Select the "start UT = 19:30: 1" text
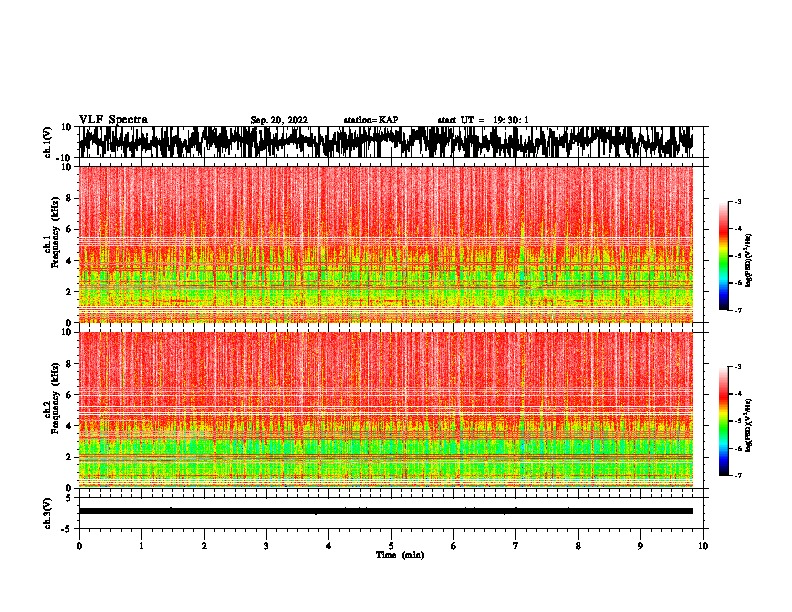792x612 pixels. click(x=483, y=120)
